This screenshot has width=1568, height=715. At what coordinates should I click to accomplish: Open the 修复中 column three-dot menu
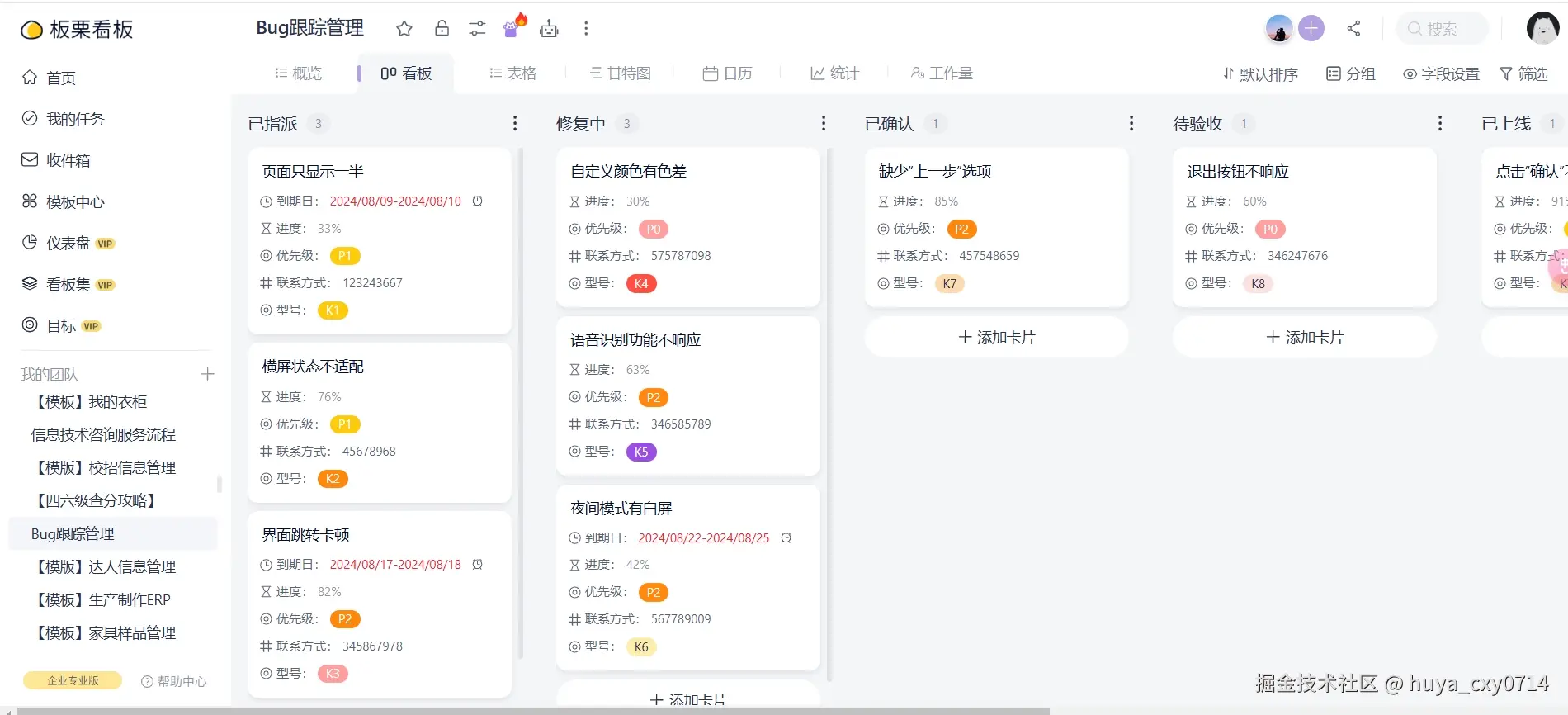tap(824, 123)
